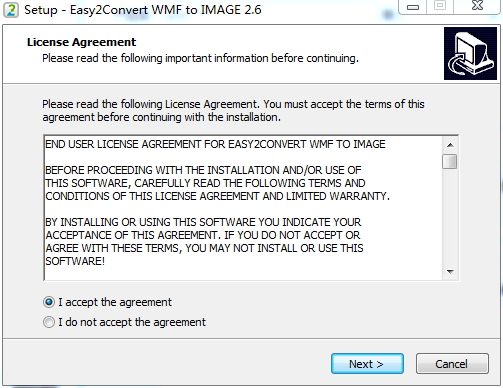Click the BEFORE PROCEEDING WITH THE INSTALLATION line

click(x=203, y=170)
